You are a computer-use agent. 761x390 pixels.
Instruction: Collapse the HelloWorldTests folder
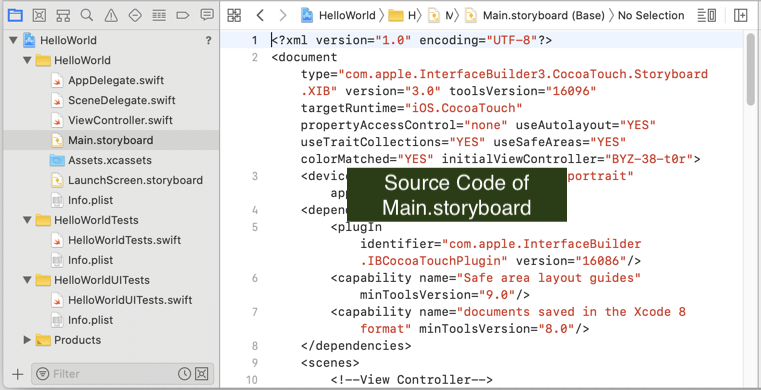27,220
